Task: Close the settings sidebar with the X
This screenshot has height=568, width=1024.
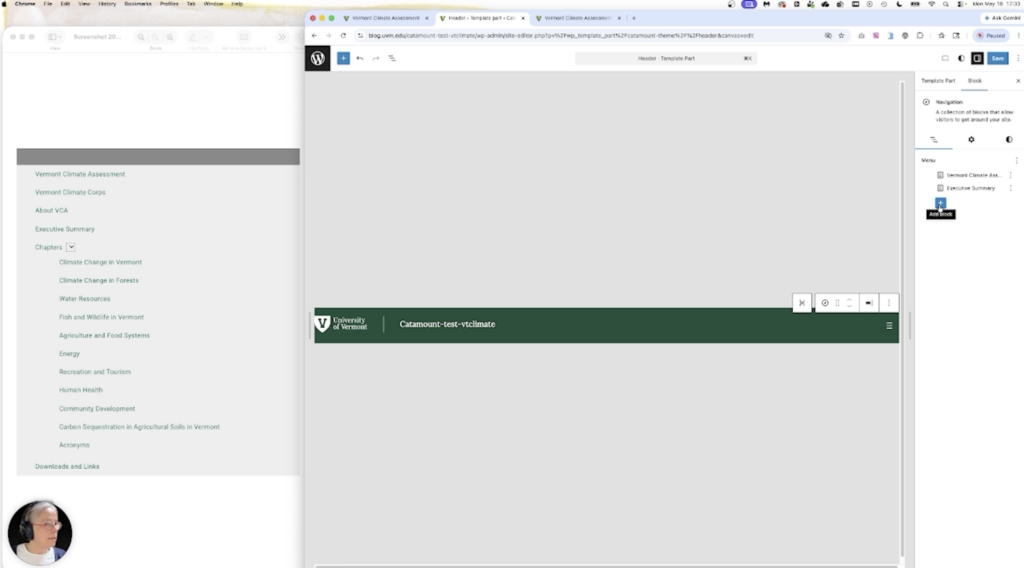Action: pos(1017,80)
